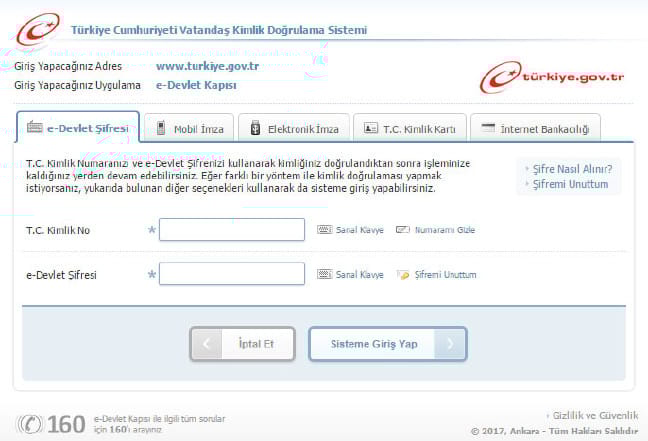Click the crescent emblem in the header
This screenshot has height=441, width=648.
(37, 27)
